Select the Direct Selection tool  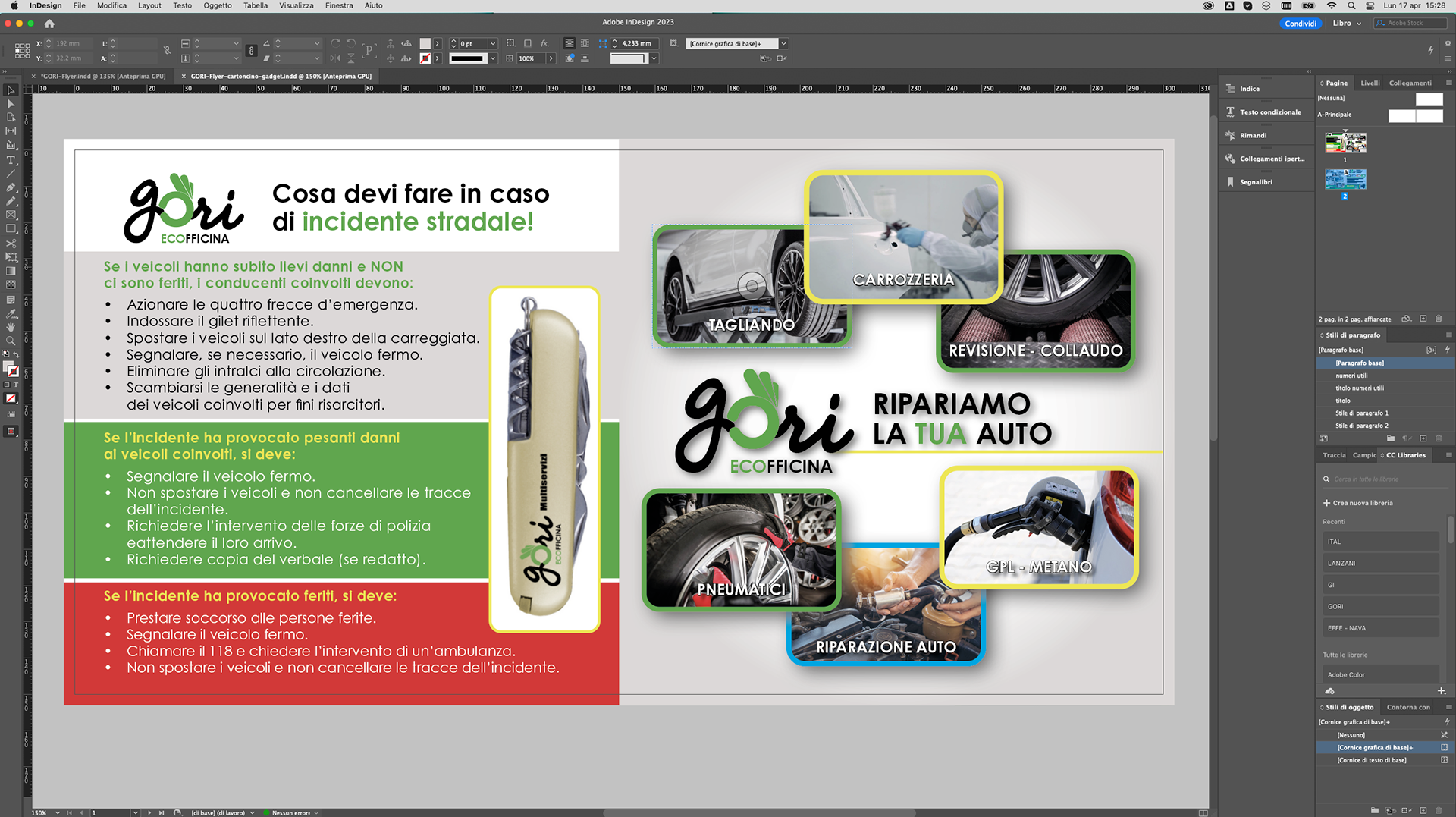(x=11, y=103)
